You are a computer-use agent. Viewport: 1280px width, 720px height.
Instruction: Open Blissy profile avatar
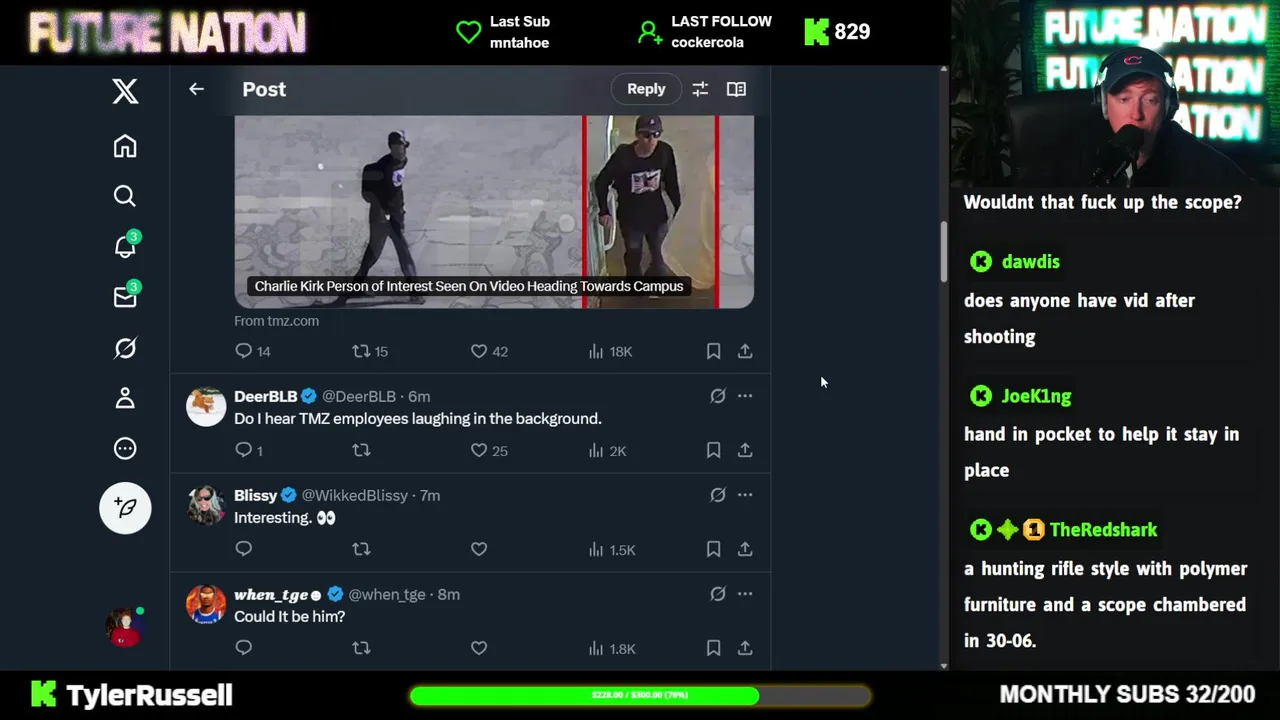[x=206, y=506]
